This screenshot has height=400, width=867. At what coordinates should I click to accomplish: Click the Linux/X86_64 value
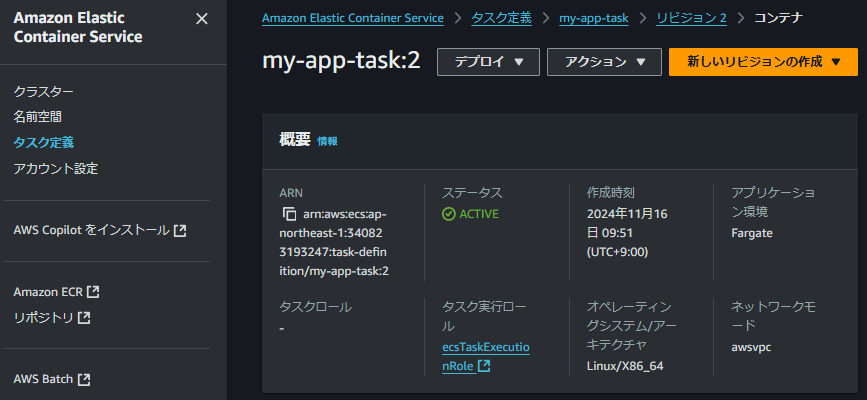[x=625, y=366]
